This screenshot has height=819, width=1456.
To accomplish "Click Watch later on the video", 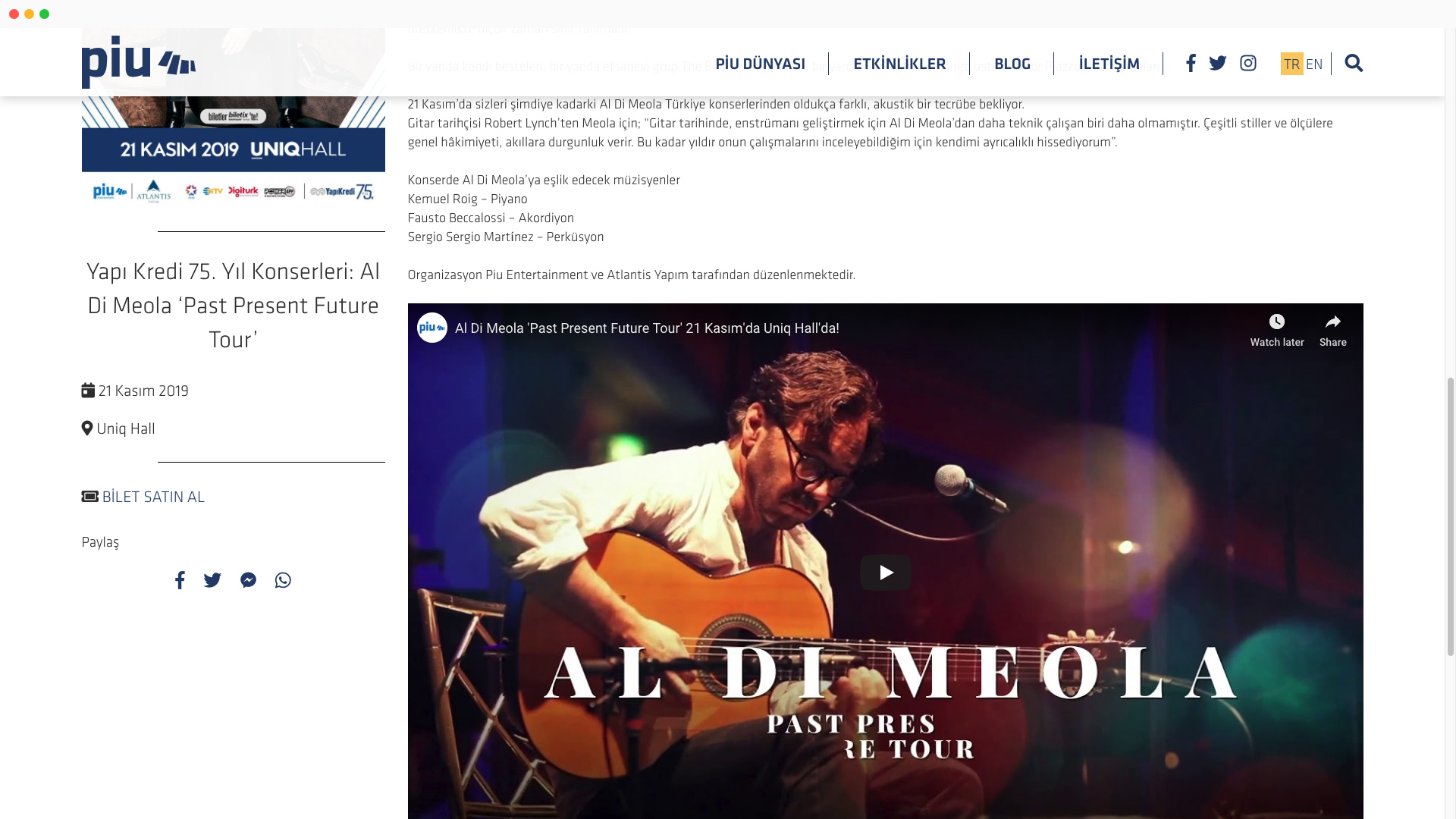I will [1277, 331].
